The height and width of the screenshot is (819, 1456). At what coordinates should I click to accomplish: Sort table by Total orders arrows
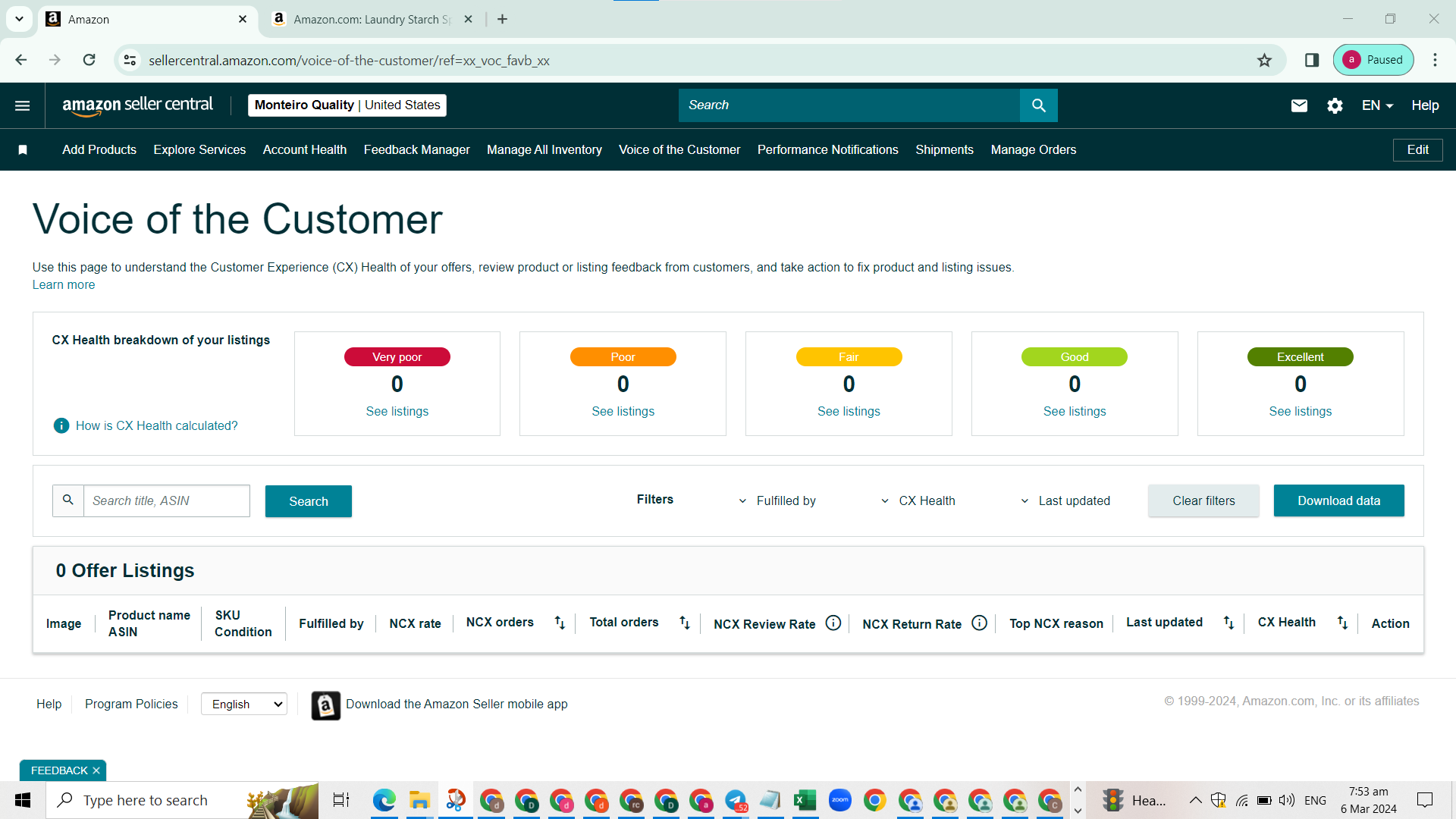685,623
